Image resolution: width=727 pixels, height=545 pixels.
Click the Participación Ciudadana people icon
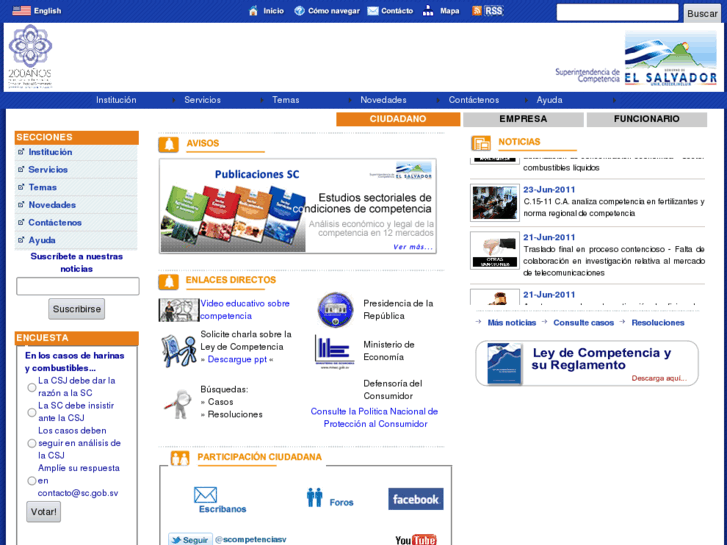[x=180, y=458]
